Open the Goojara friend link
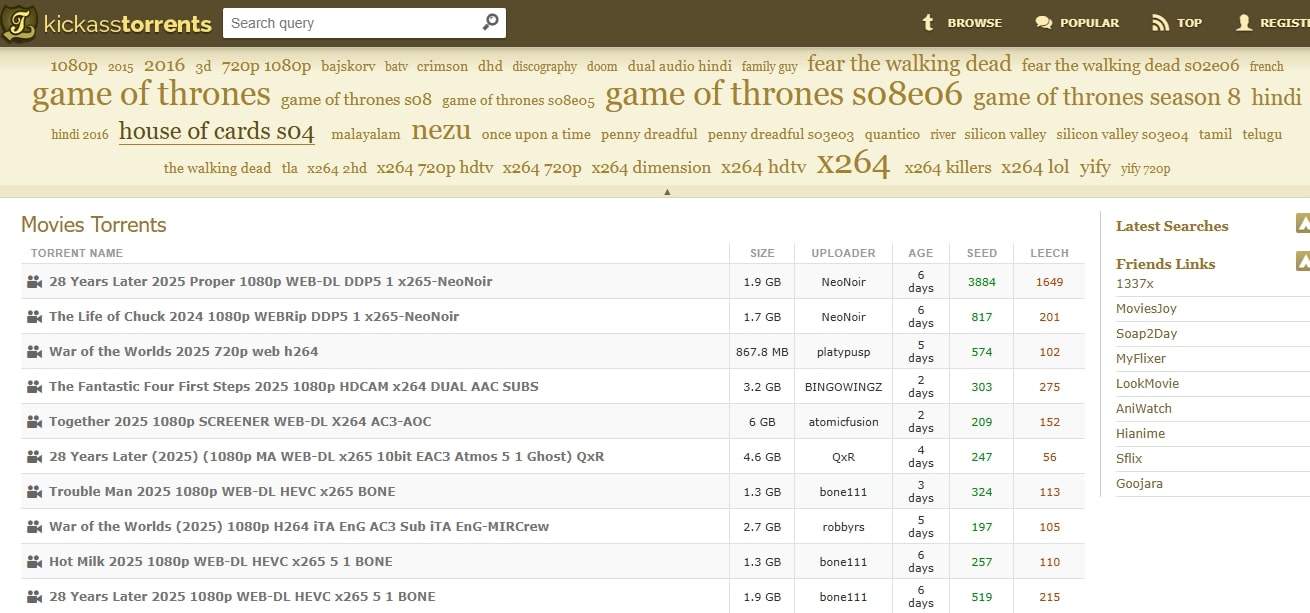Image resolution: width=1310 pixels, height=613 pixels. click(x=1139, y=483)
